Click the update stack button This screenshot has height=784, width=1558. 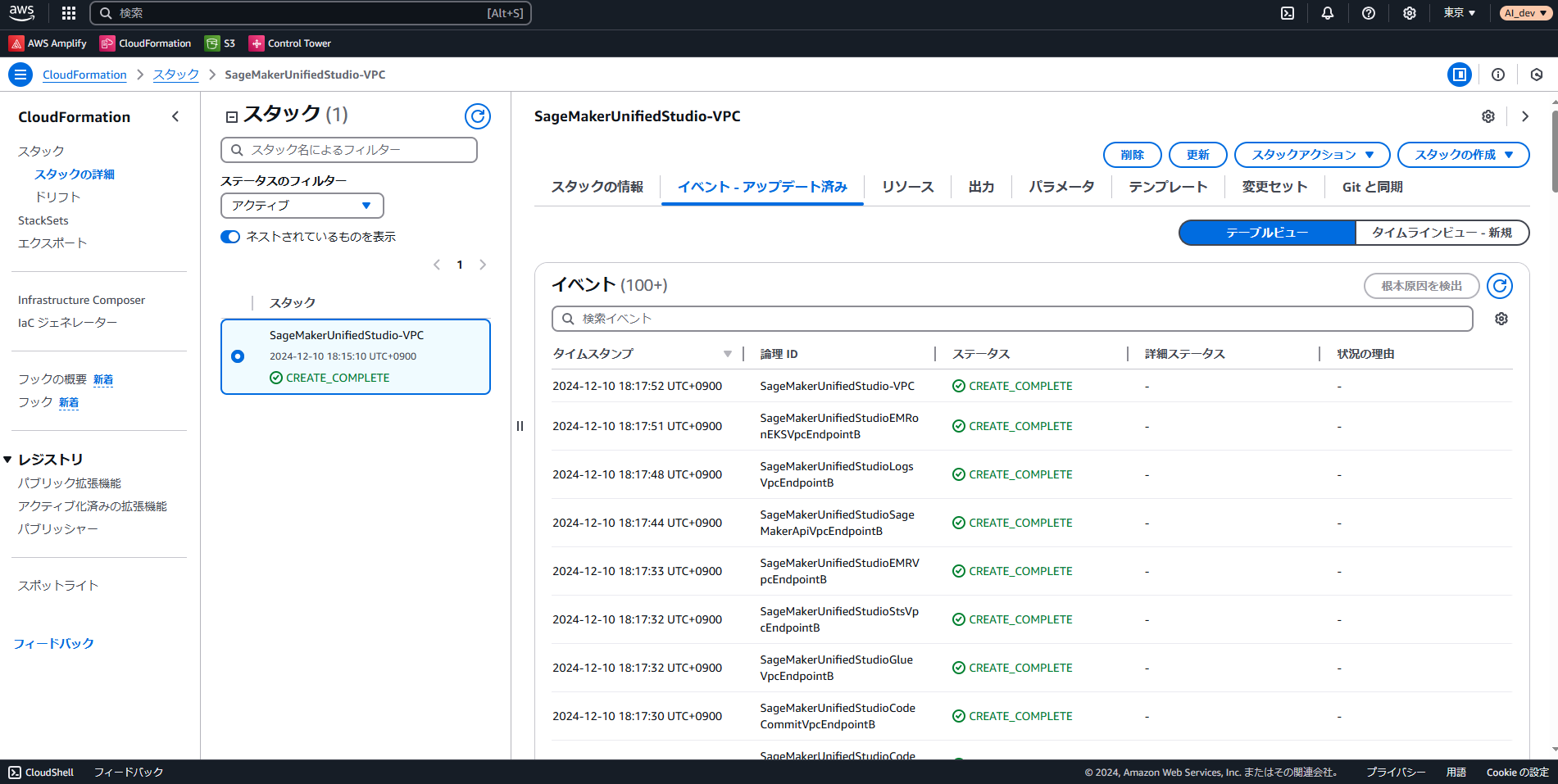[x=1198, y=155]
